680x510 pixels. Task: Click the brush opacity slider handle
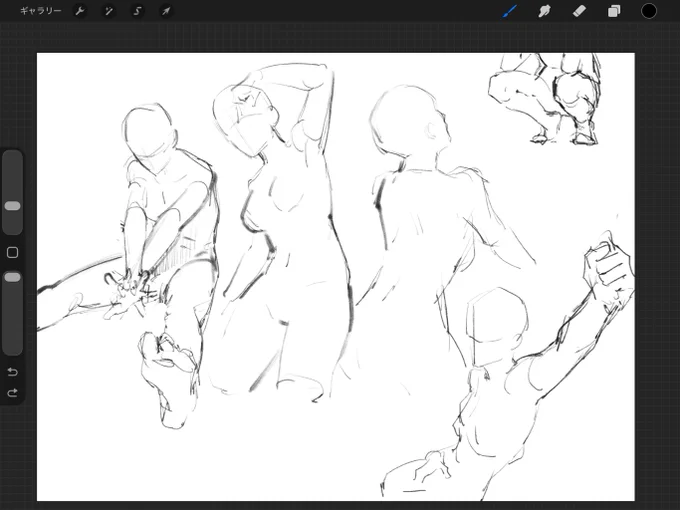[13, 277]
